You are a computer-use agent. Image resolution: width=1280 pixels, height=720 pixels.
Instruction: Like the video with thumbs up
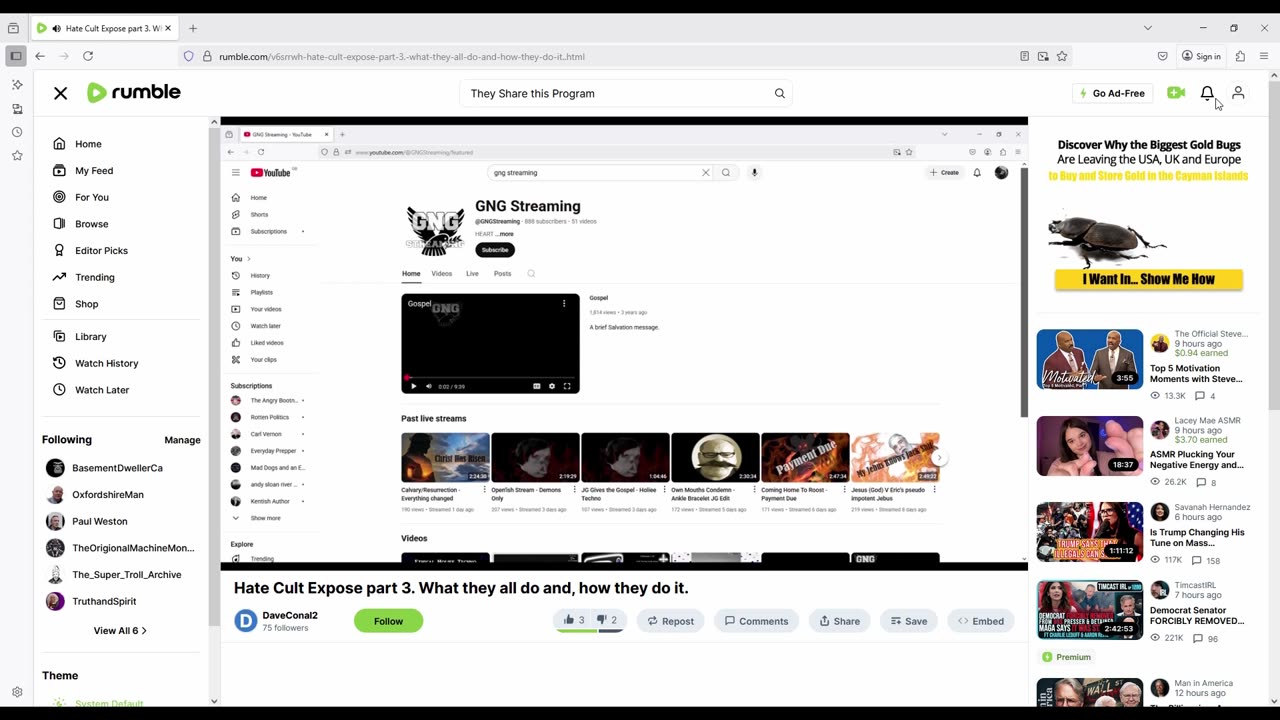pos(574,621)
